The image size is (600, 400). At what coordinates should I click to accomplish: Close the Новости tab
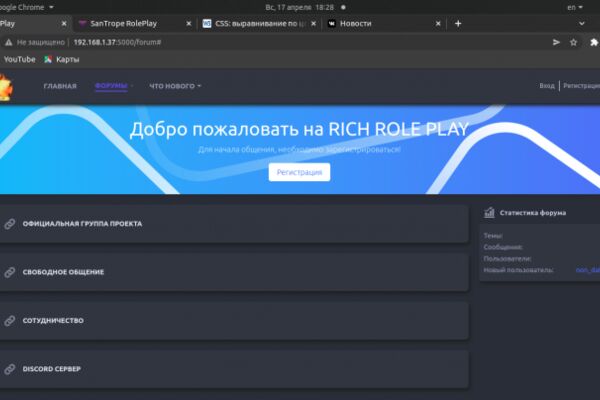click(438, 24)
